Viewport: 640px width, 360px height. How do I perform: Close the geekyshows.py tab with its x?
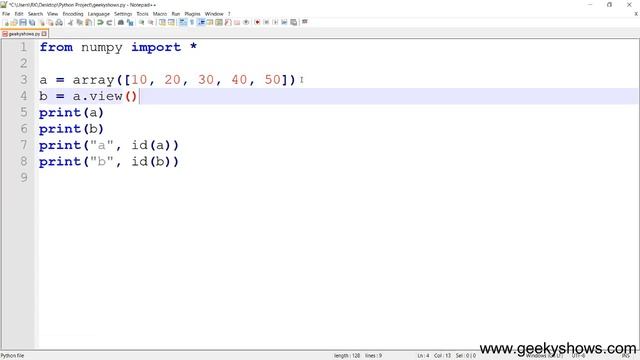[44, 34]
